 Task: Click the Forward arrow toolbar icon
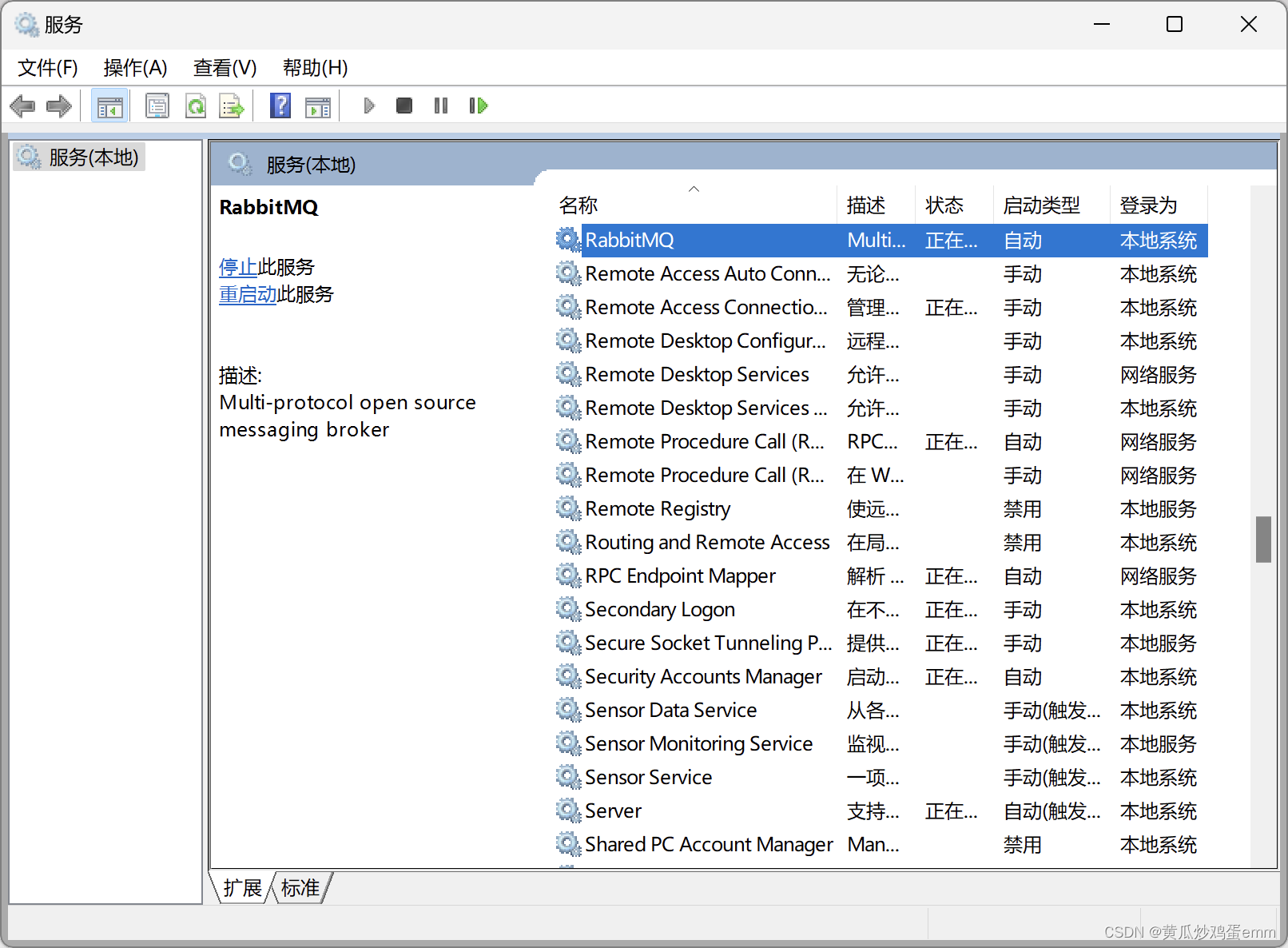[x=59, y=106]
